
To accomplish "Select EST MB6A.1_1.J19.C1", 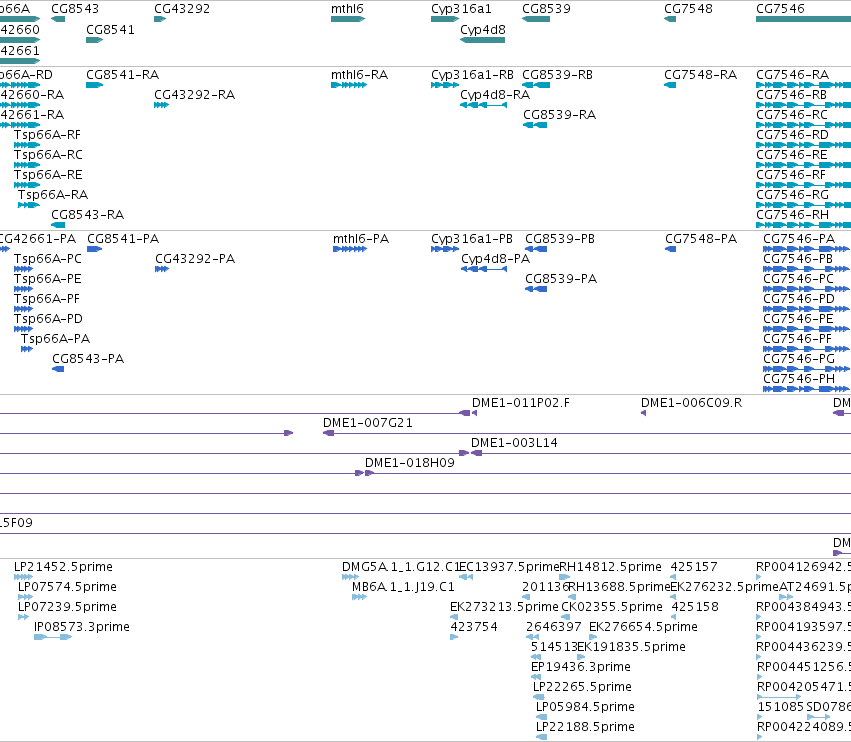I will point(403,587).
